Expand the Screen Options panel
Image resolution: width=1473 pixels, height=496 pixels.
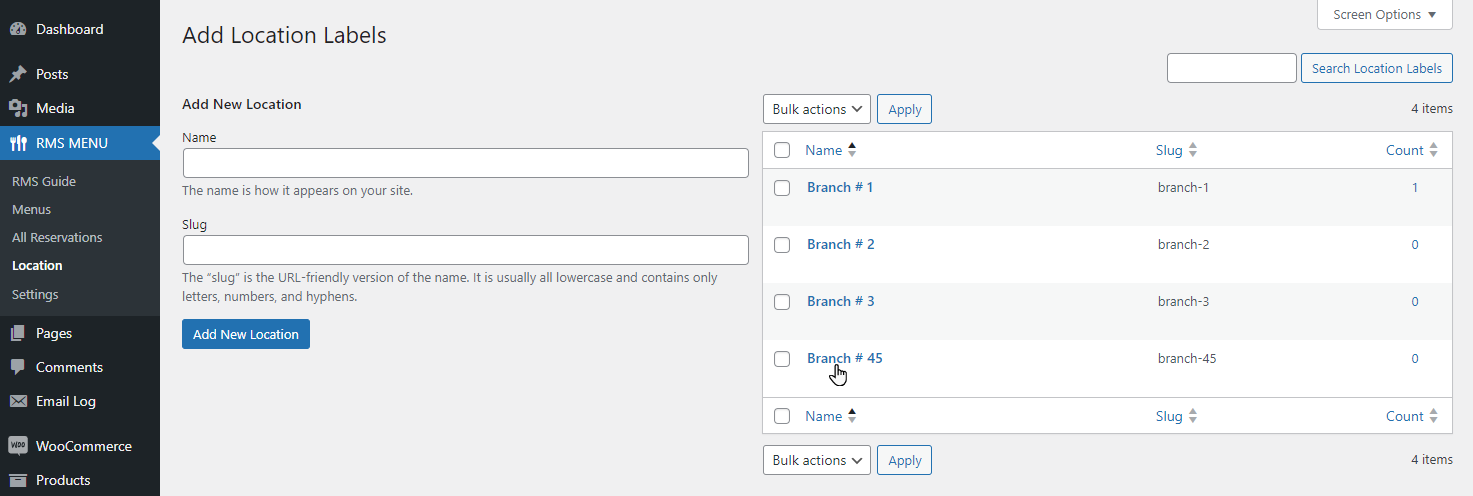click(x=1384, y=15)
